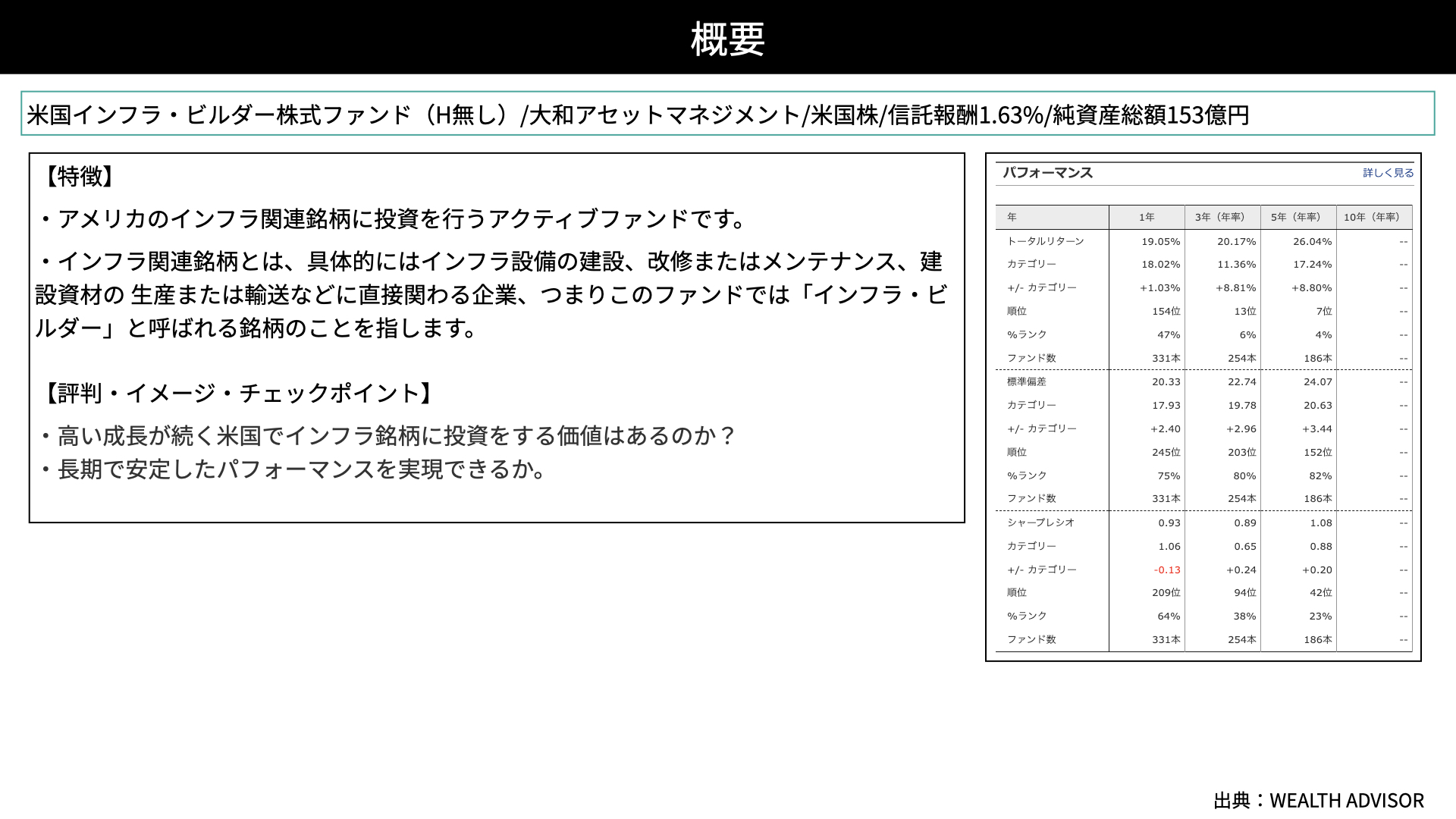
Task: Select the 17.93 category deviation cell
Action: click(x=1166, y=406)
